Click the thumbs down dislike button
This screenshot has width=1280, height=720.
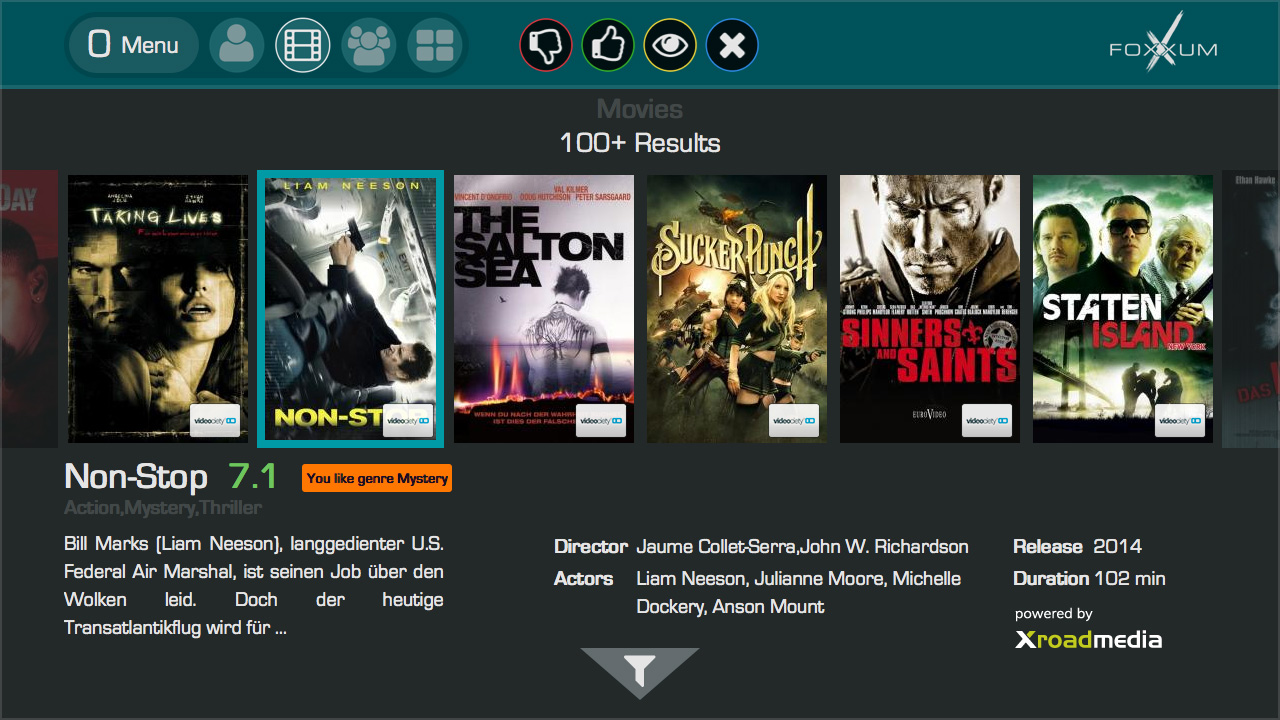(546, 45)
